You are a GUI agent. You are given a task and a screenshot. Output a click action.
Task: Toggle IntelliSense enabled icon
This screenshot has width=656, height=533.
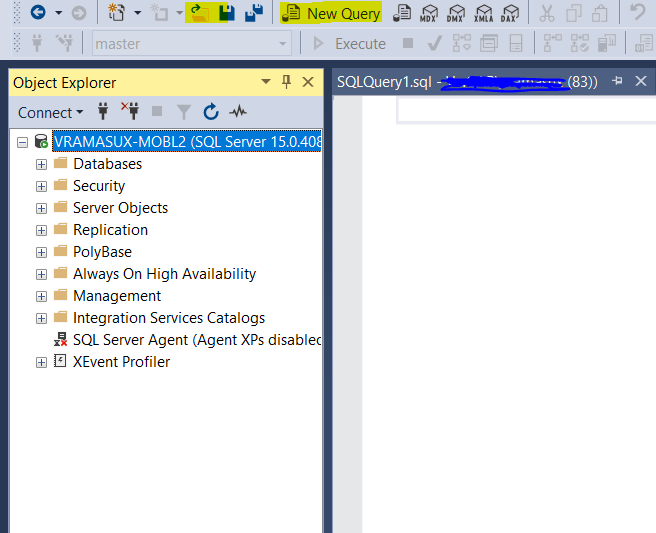[516, 43]
